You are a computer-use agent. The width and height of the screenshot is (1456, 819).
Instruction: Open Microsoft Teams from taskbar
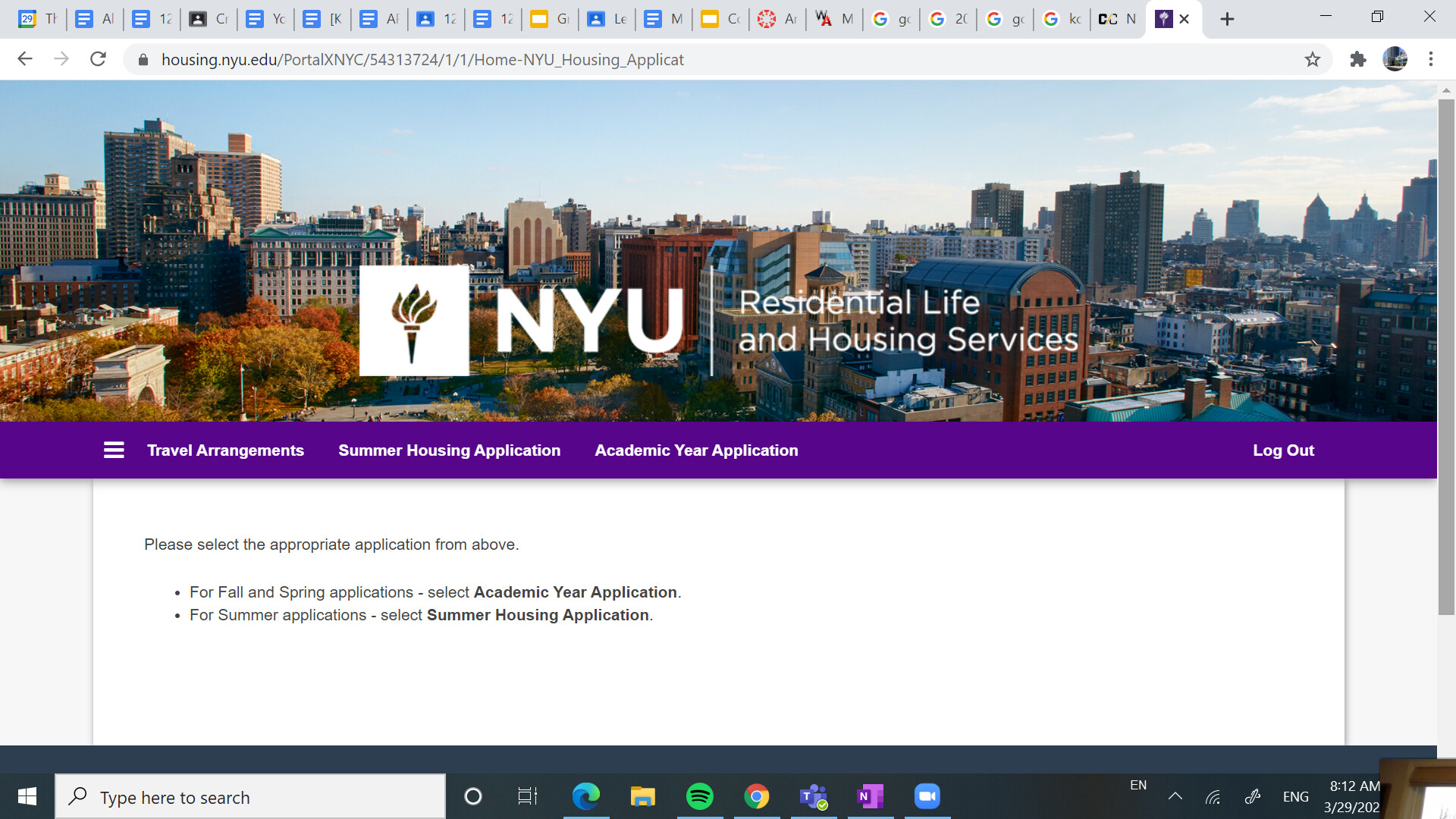(x=814, y=796)
